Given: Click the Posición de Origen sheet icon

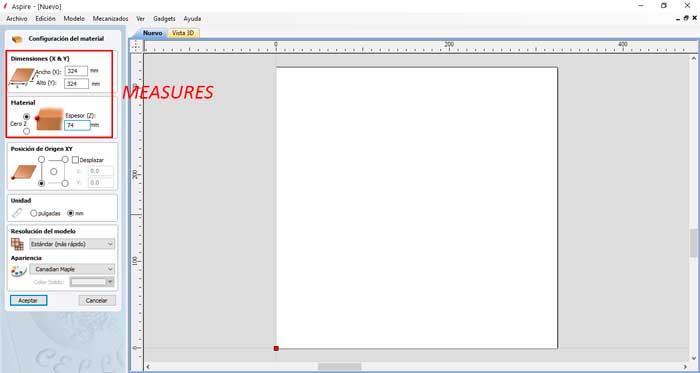Looking at the screenshot, I should pos(23,172).
